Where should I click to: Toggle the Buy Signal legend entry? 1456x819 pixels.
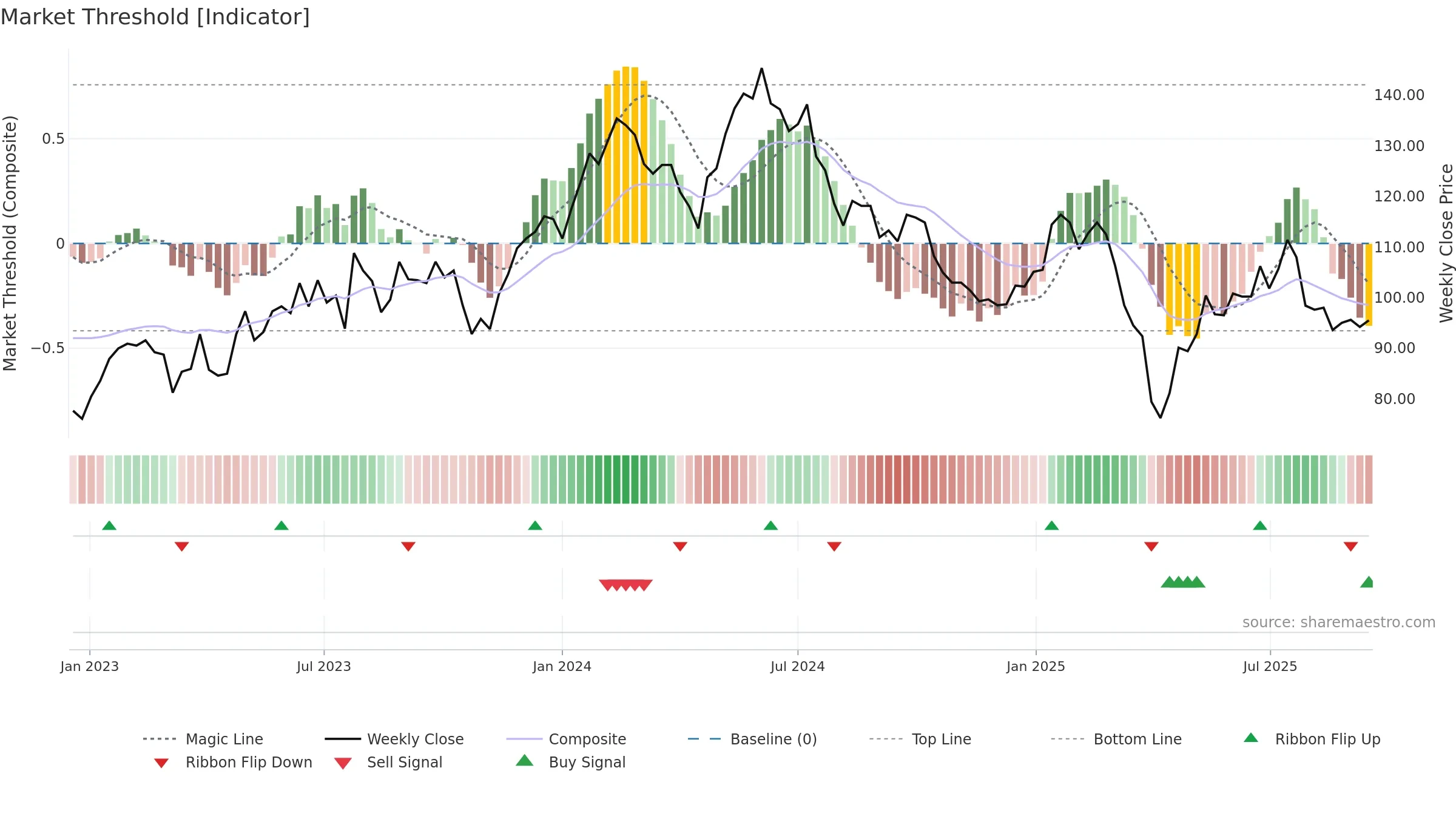click(570, 762)
